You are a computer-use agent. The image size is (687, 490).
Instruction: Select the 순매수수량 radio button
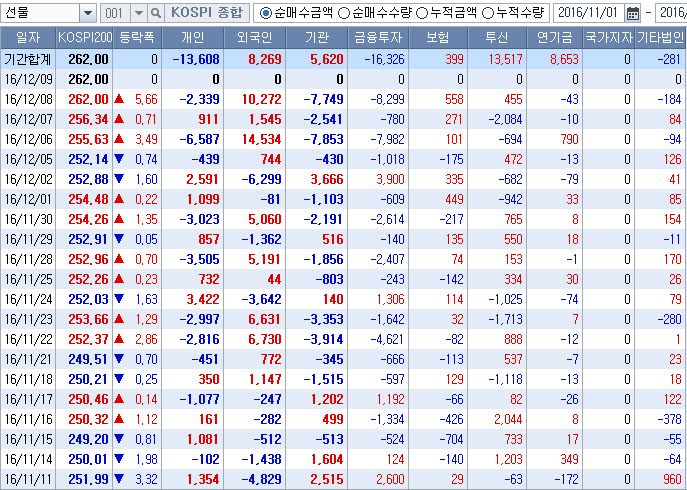[x=345, y=13]
